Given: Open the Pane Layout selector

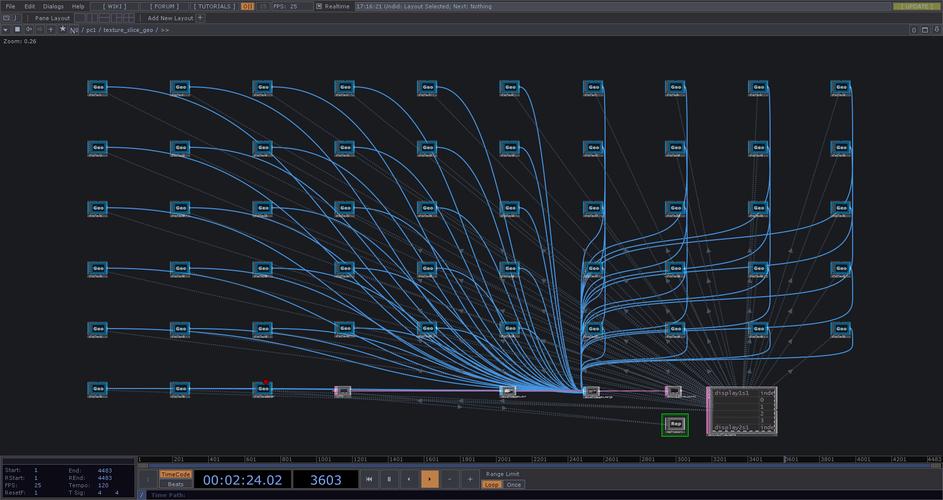Looking at the screenshot, I should pos(52,17).
